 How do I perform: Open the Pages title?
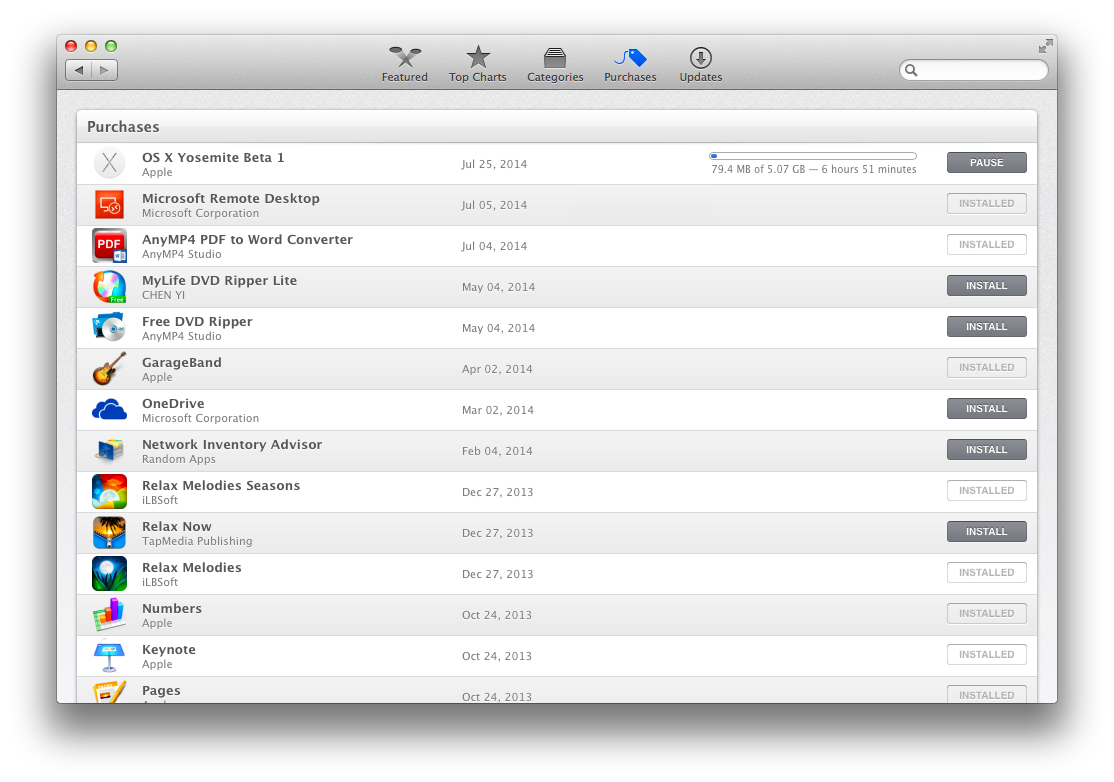161,691
